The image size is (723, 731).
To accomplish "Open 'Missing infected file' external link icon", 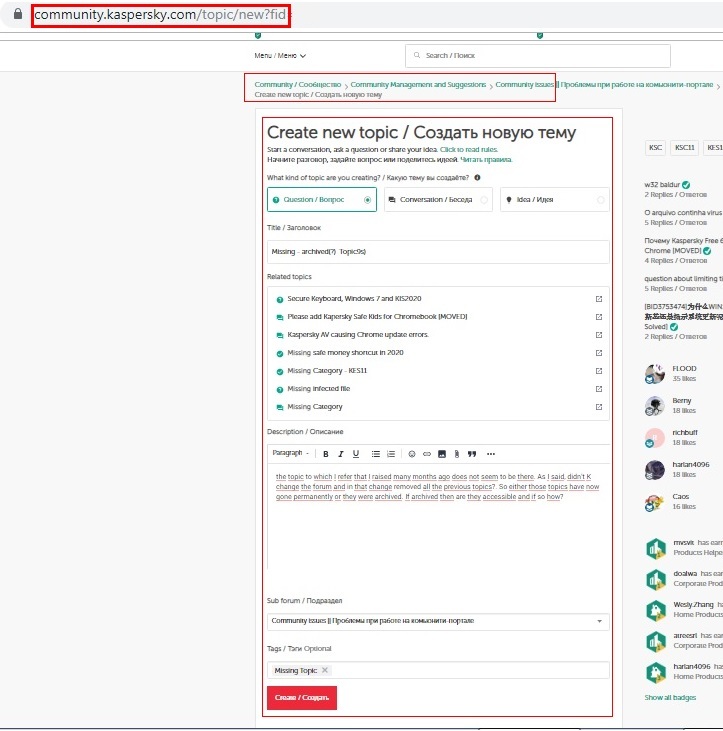I will pyautogui.click(x=599, y=389).
